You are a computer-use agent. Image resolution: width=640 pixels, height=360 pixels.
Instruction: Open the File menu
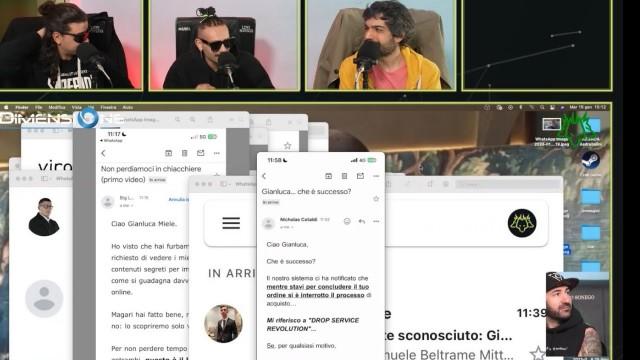pos(38,107)
